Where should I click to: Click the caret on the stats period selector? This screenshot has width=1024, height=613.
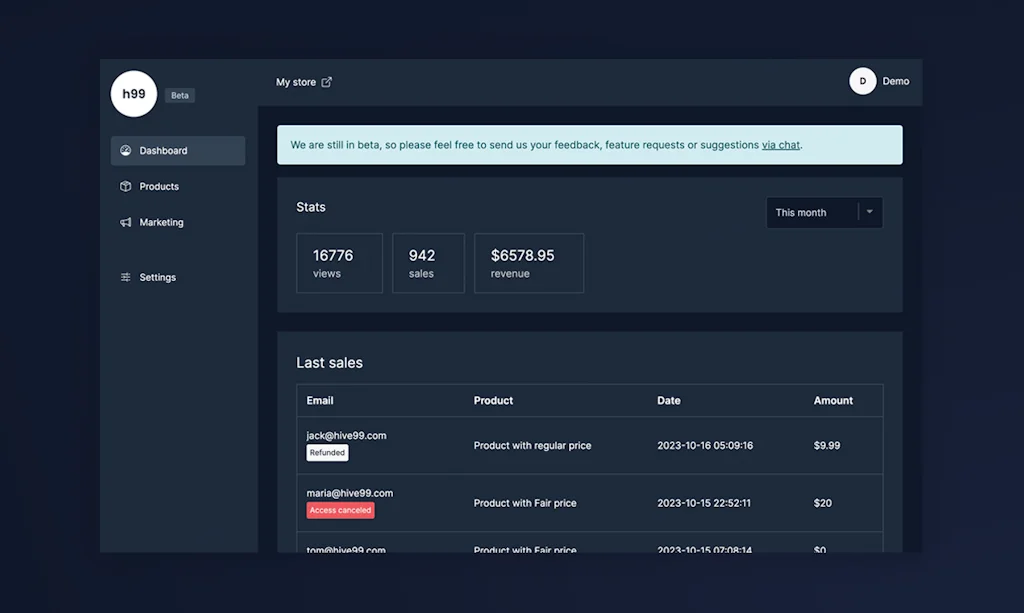868,212
